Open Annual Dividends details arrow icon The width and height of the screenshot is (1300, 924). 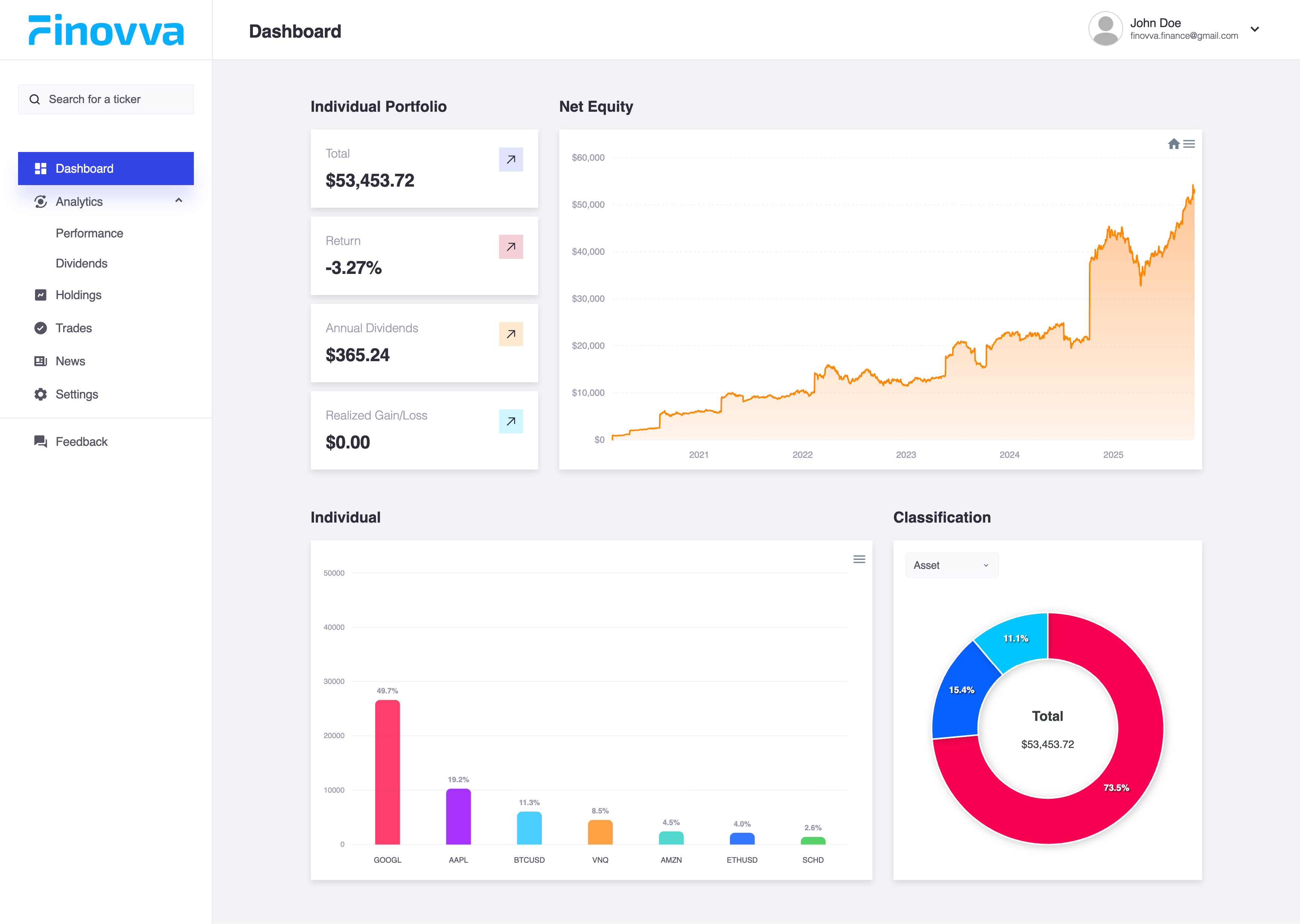coord(510,334)
